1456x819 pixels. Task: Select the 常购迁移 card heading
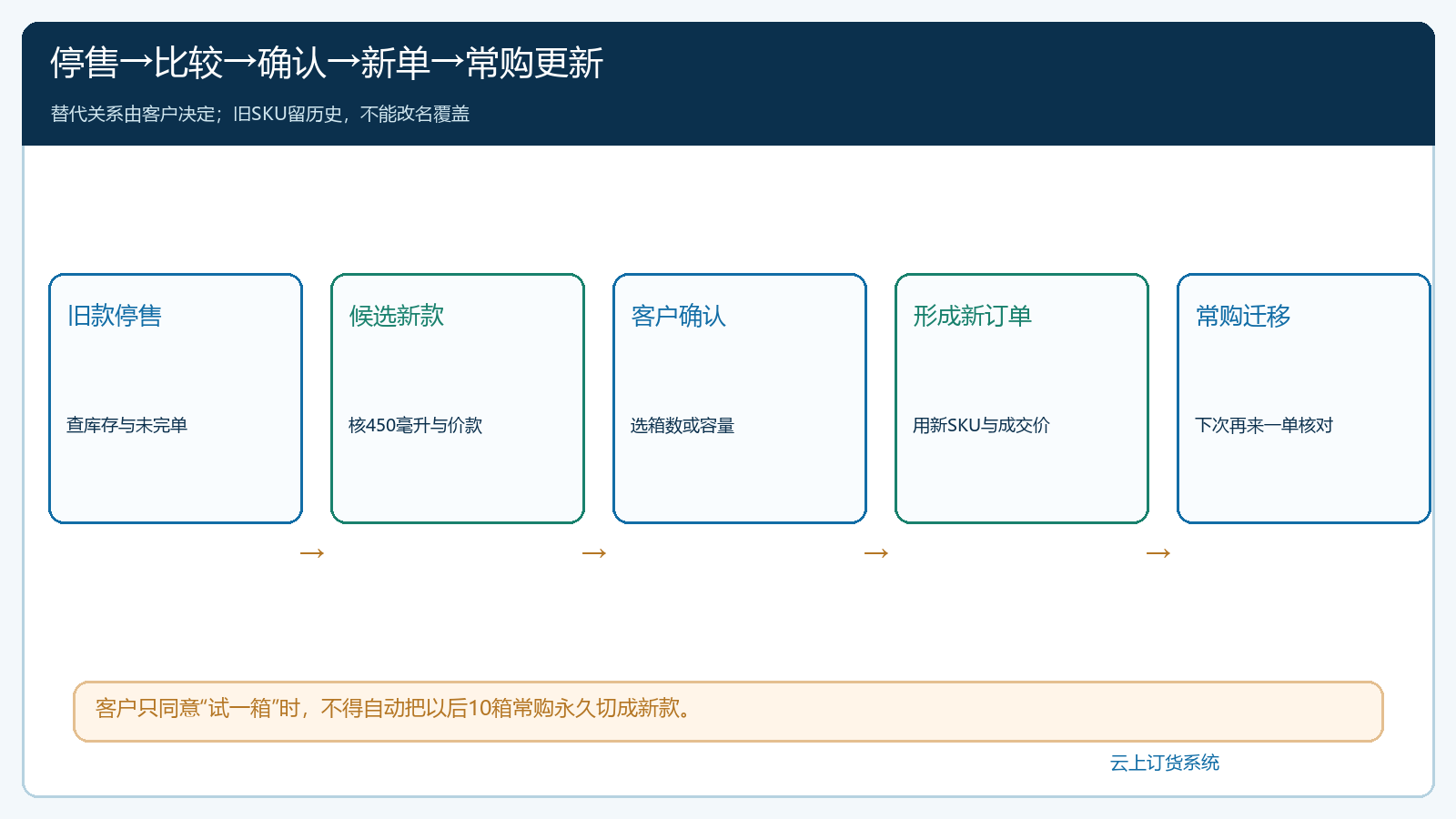[1243, 316]
